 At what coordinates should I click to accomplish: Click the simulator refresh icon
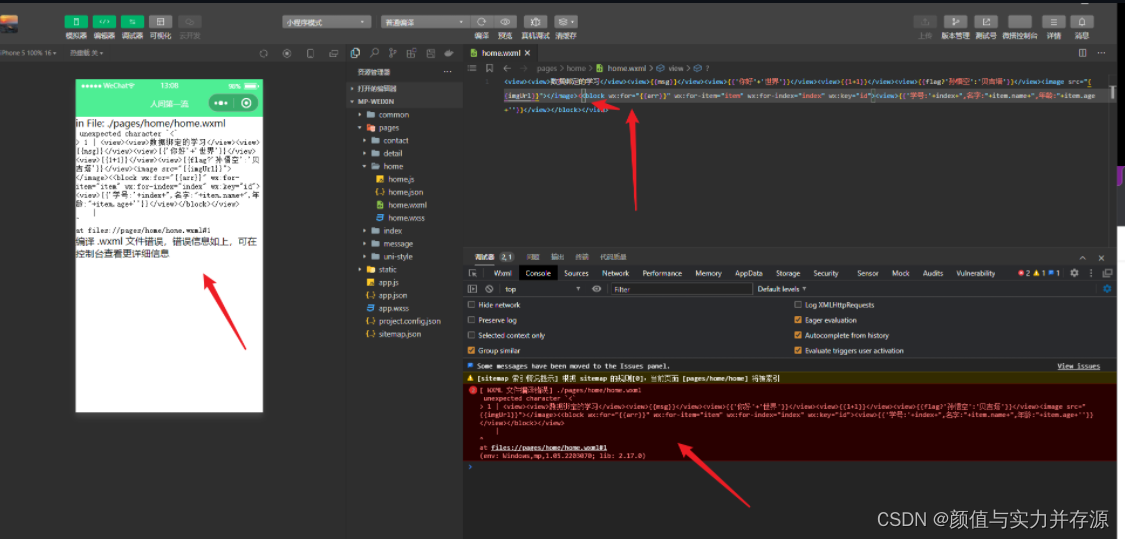263,53
